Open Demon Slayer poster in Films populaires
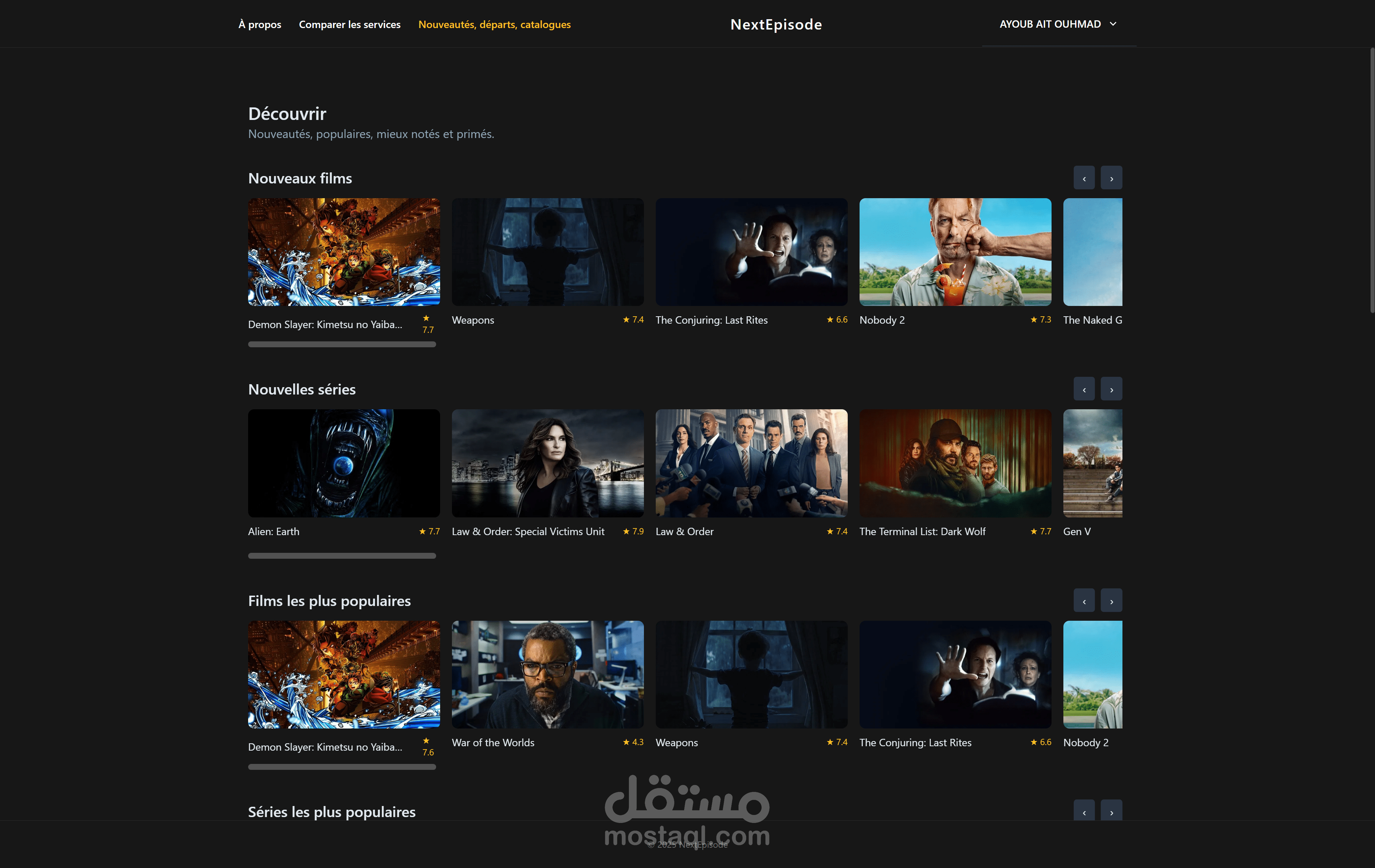Image resolution: width=1375 pixels, height=868 pixels. [x=344, y=675]
